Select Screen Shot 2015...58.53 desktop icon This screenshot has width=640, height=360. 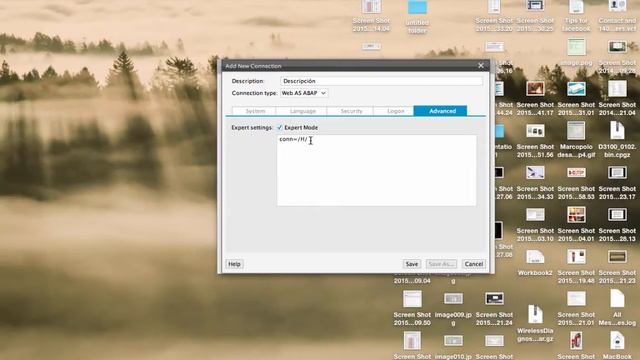576,173
